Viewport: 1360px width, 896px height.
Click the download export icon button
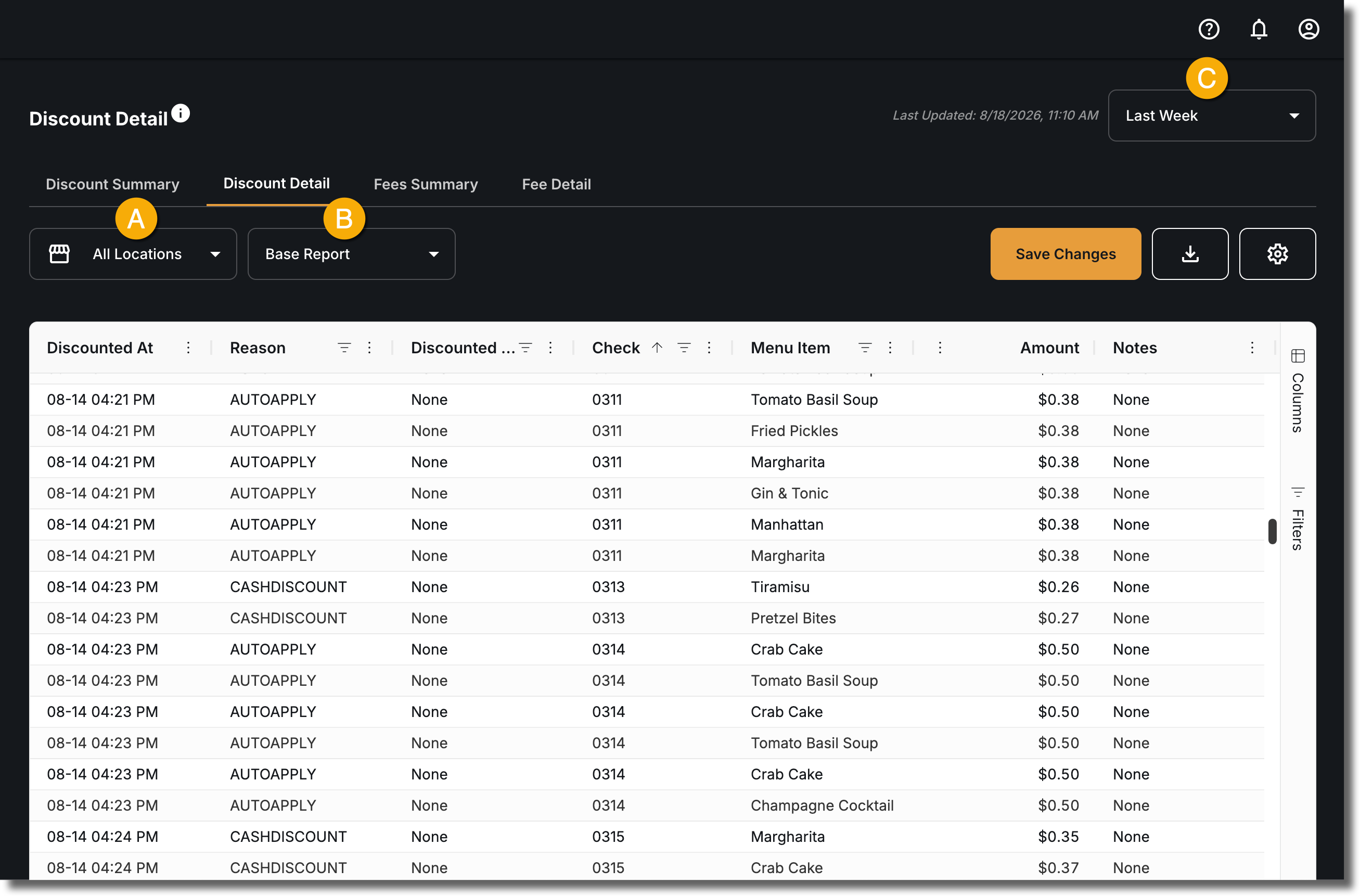click(1190, 254)
